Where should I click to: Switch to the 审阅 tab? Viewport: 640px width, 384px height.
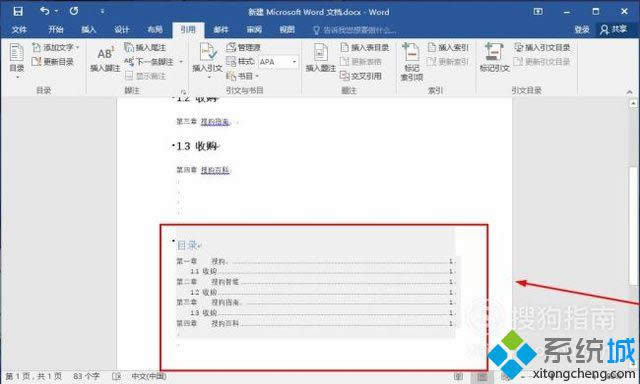(x=254, y=29)
